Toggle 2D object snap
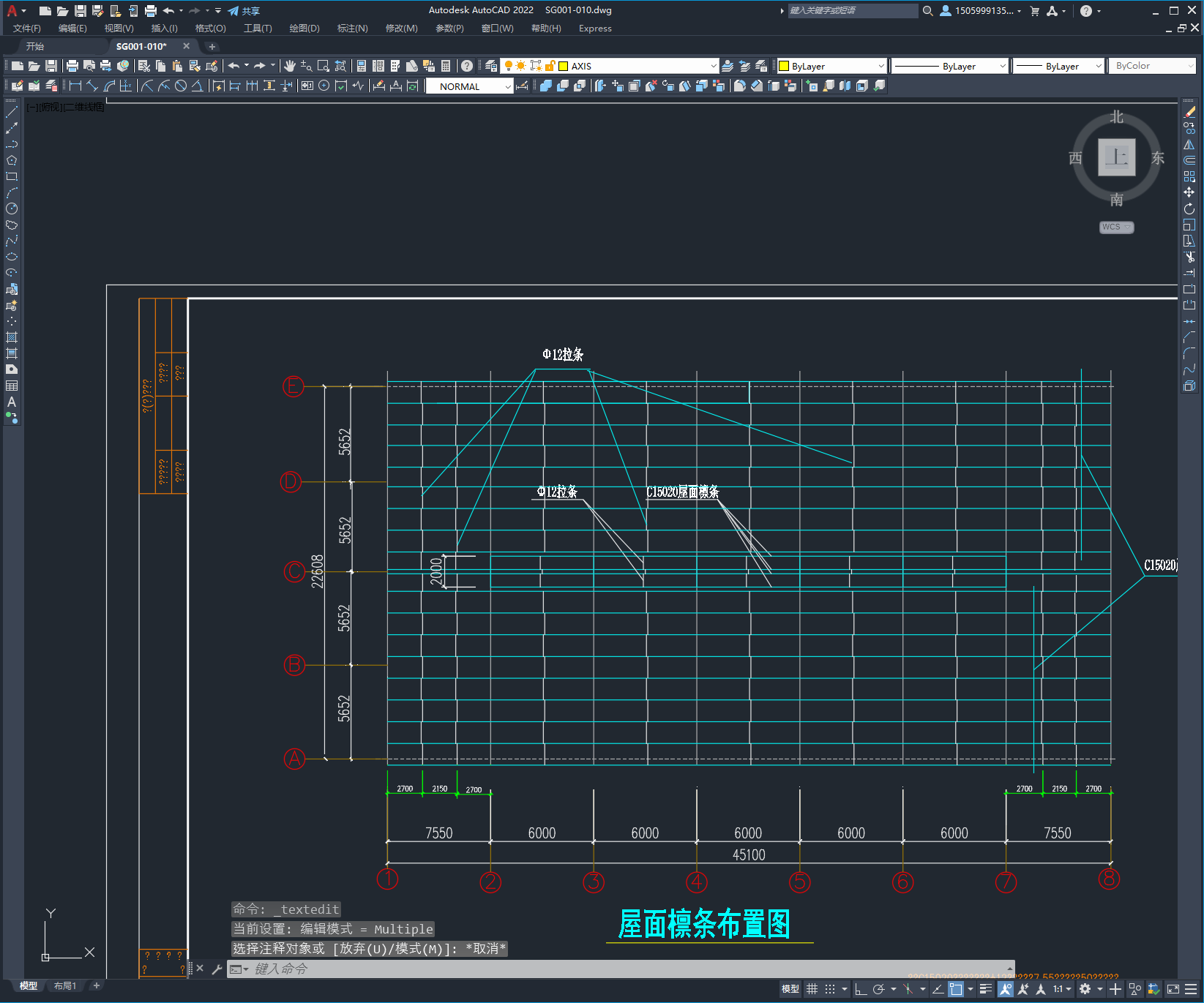 click(956, 989)
